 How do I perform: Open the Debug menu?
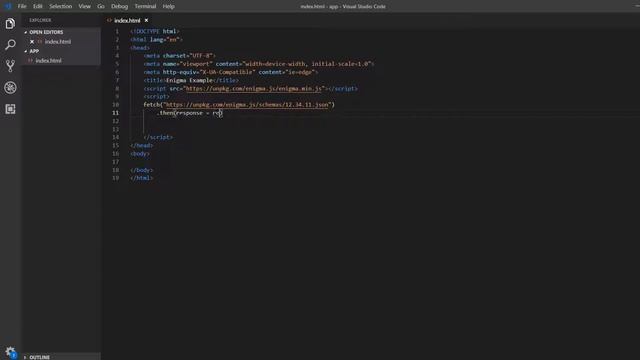[120, 6]
